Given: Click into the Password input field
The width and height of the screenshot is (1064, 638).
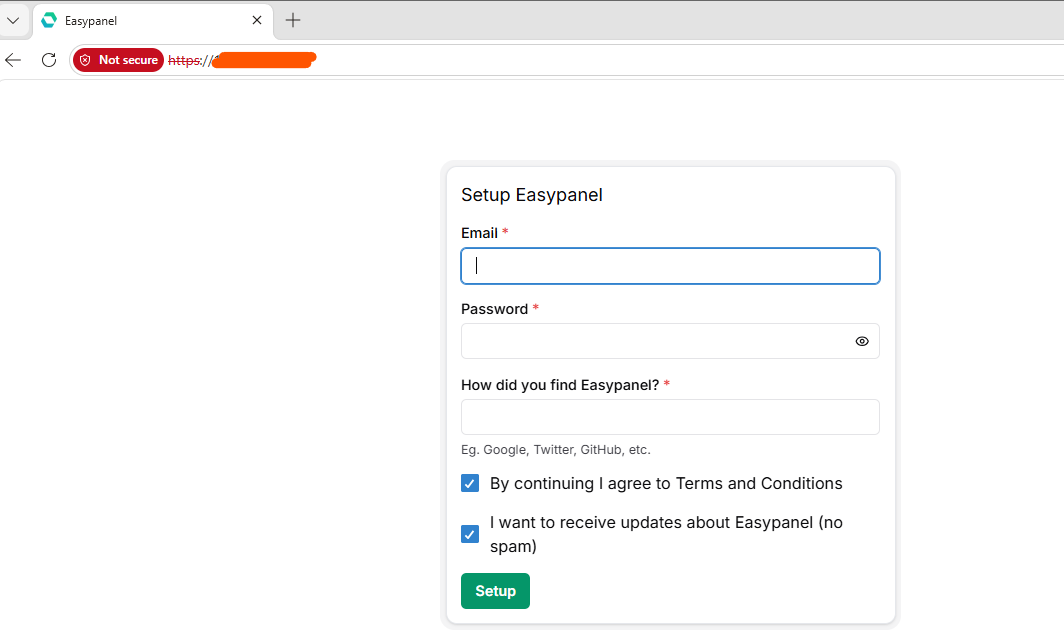Looking at the screenshot, I should (x=650, y=341).
